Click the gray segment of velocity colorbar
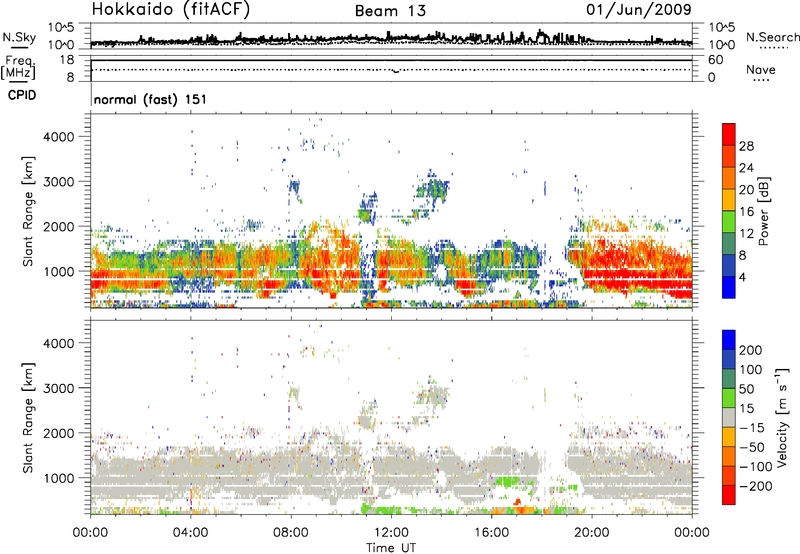The height and width of the screenshot is (554, 800). tap(729, 417)
